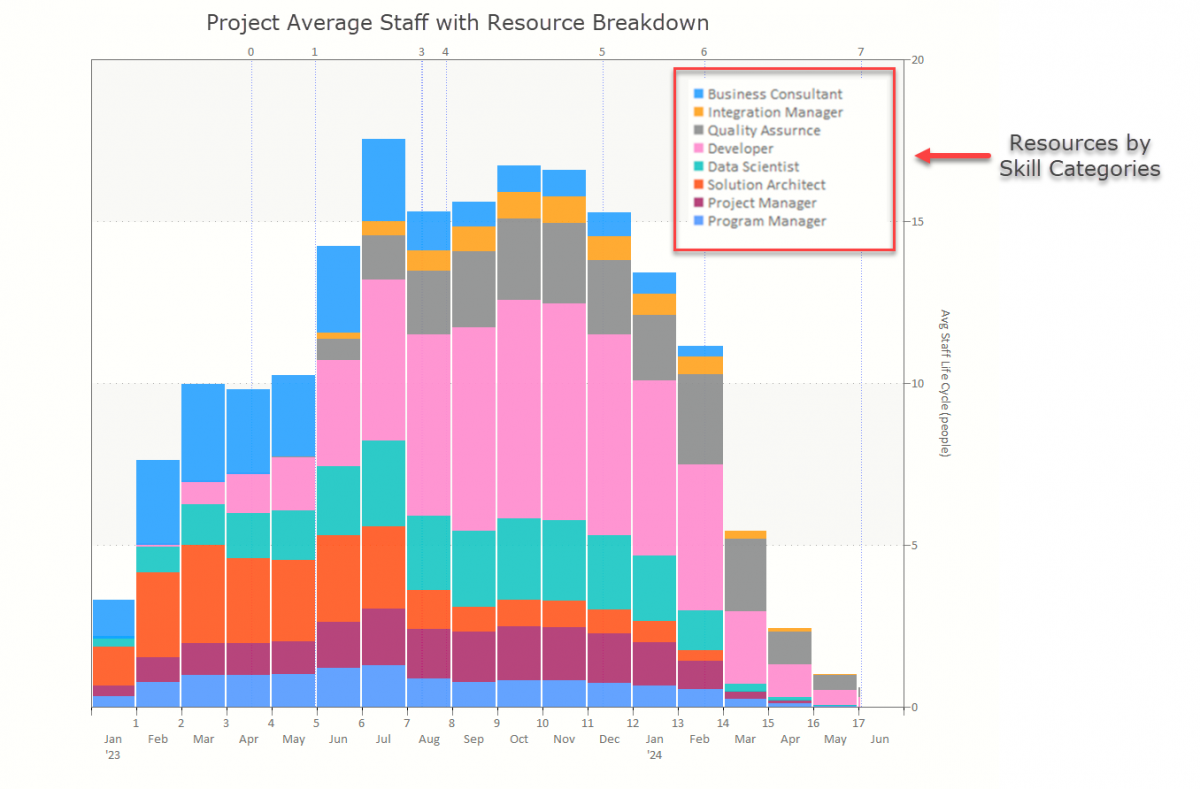Select the 'Business Consultant' legend label
This screenshot has width=1200, height=789.
775,94
